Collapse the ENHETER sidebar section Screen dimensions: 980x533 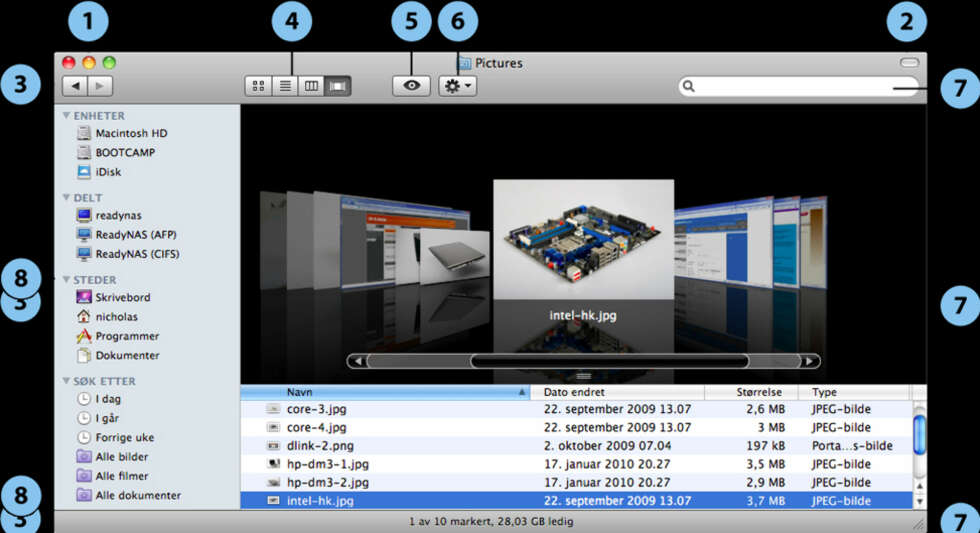tap(66, 116)
